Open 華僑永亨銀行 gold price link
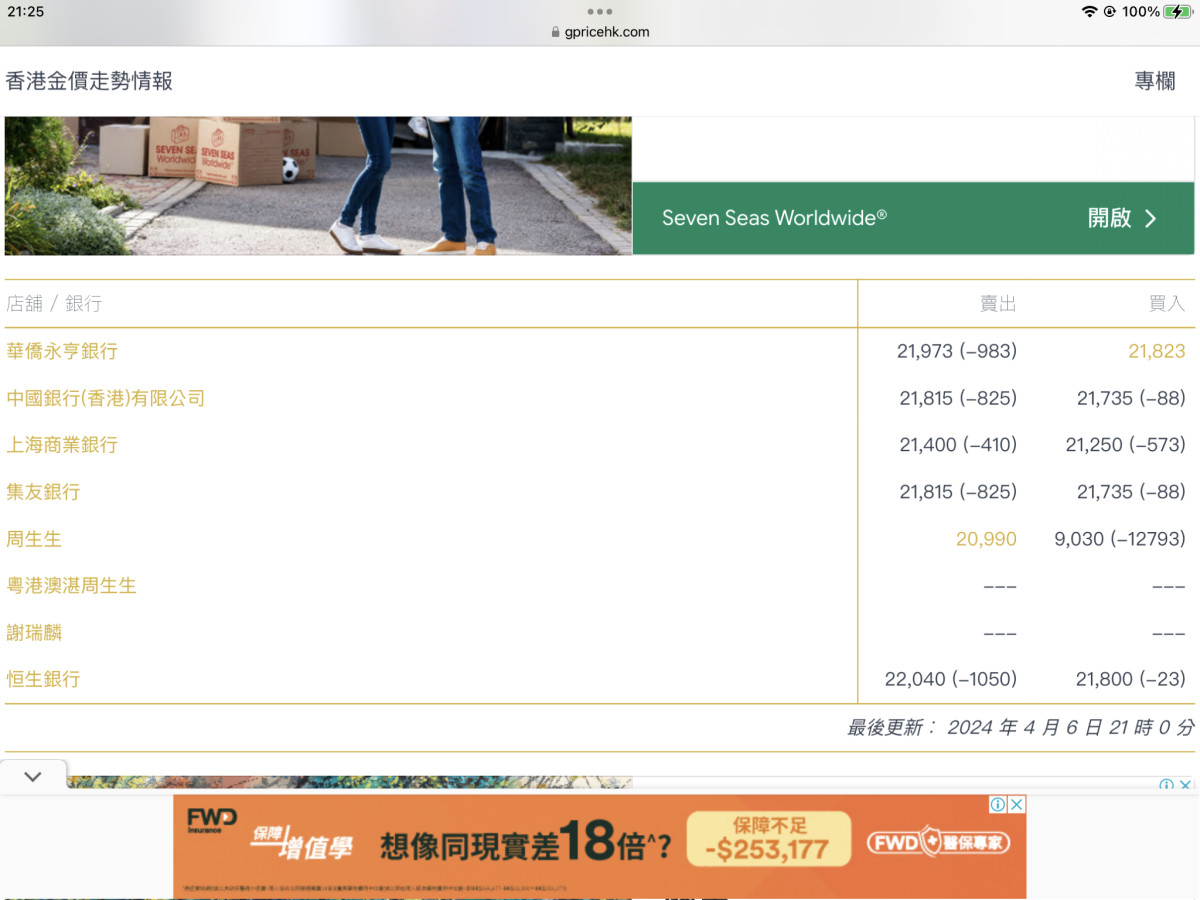1200x900 pixels. [x=62, y=351]
